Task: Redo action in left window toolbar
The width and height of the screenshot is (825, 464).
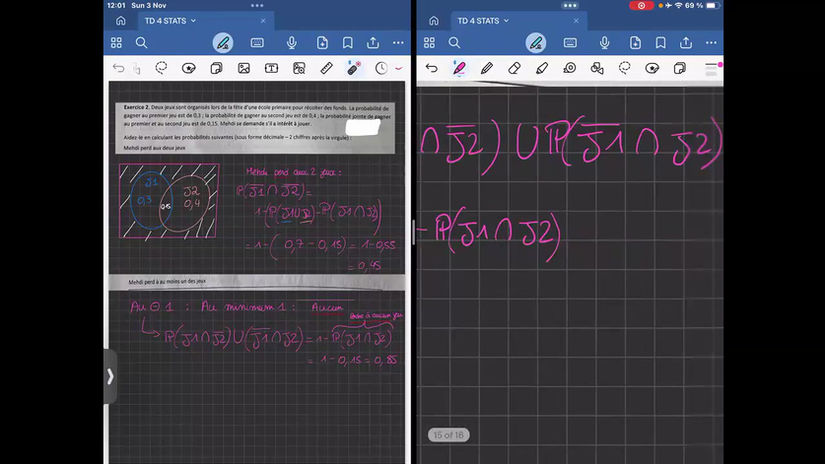Action: [137, 68]
